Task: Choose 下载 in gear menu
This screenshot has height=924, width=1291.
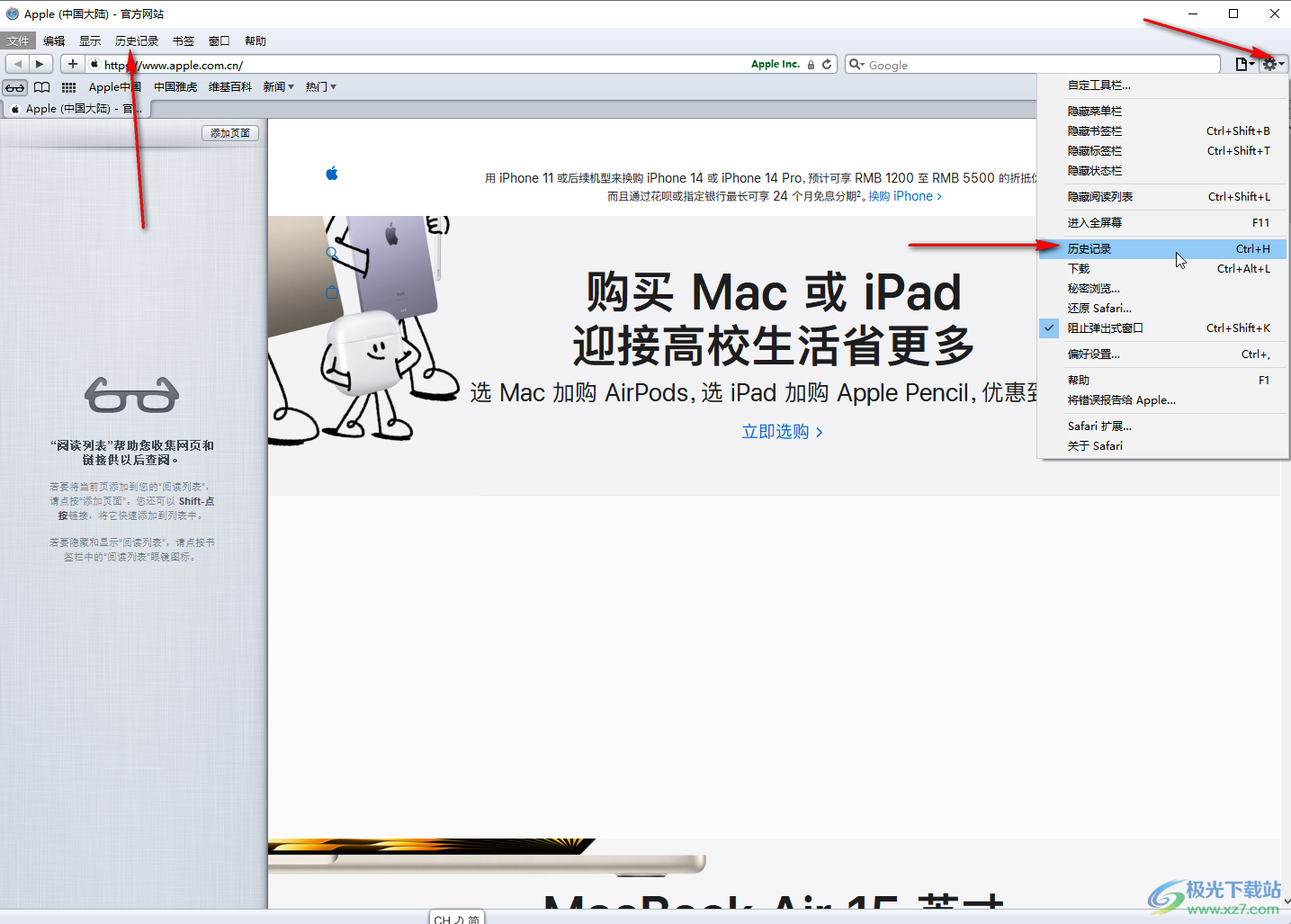Action: click(1163, 269)
